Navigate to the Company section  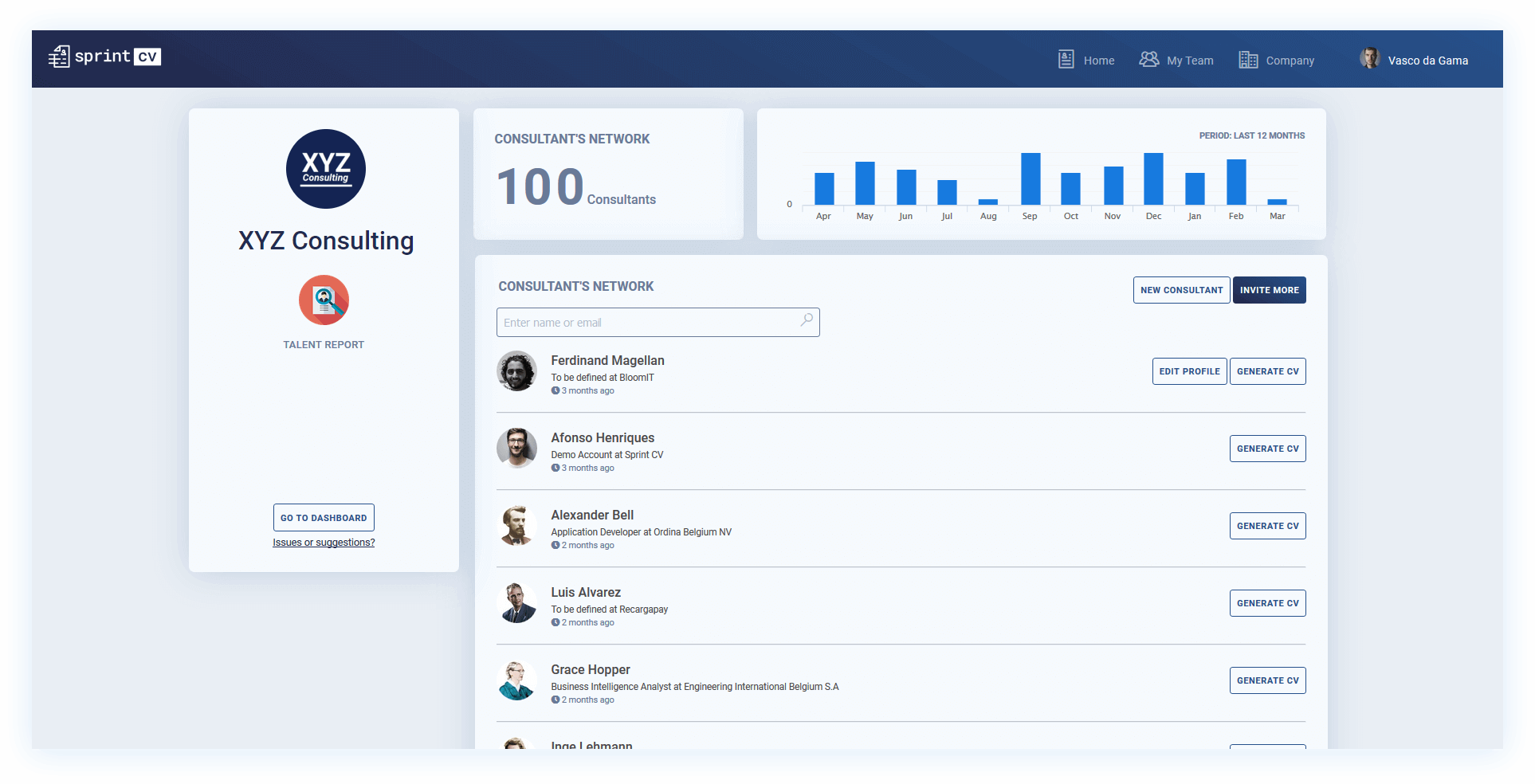[x=1277, y=61]
